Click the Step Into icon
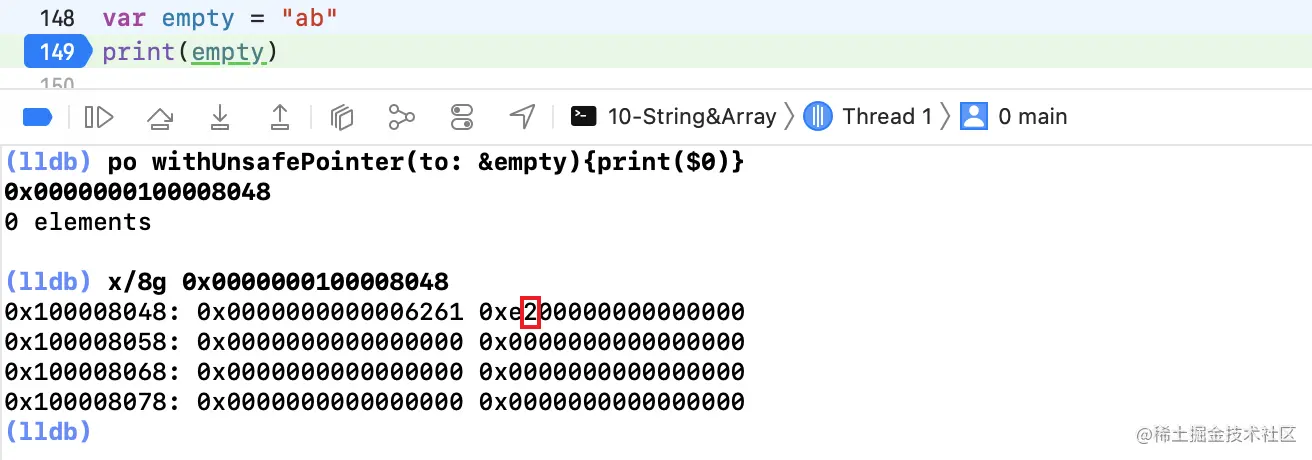The image size is (1312, 460). click(x=220, y=117)
